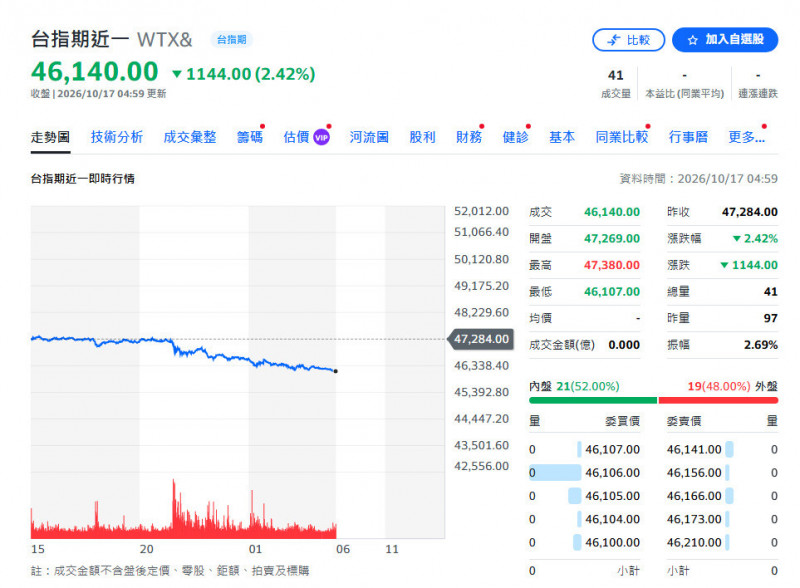Click the 最低 value 46,107.00

(612, 292)
